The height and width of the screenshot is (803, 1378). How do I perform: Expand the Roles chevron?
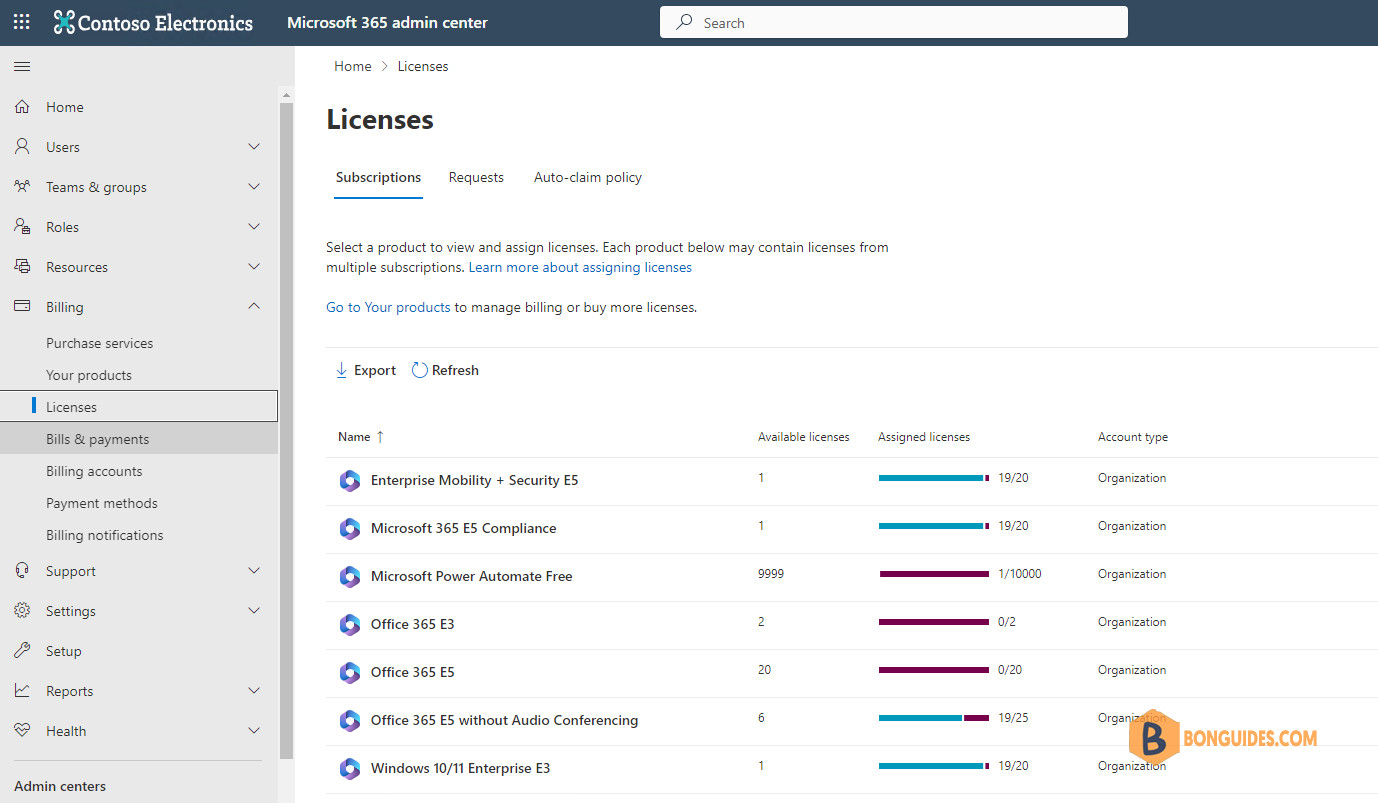(x=254, y=227)
